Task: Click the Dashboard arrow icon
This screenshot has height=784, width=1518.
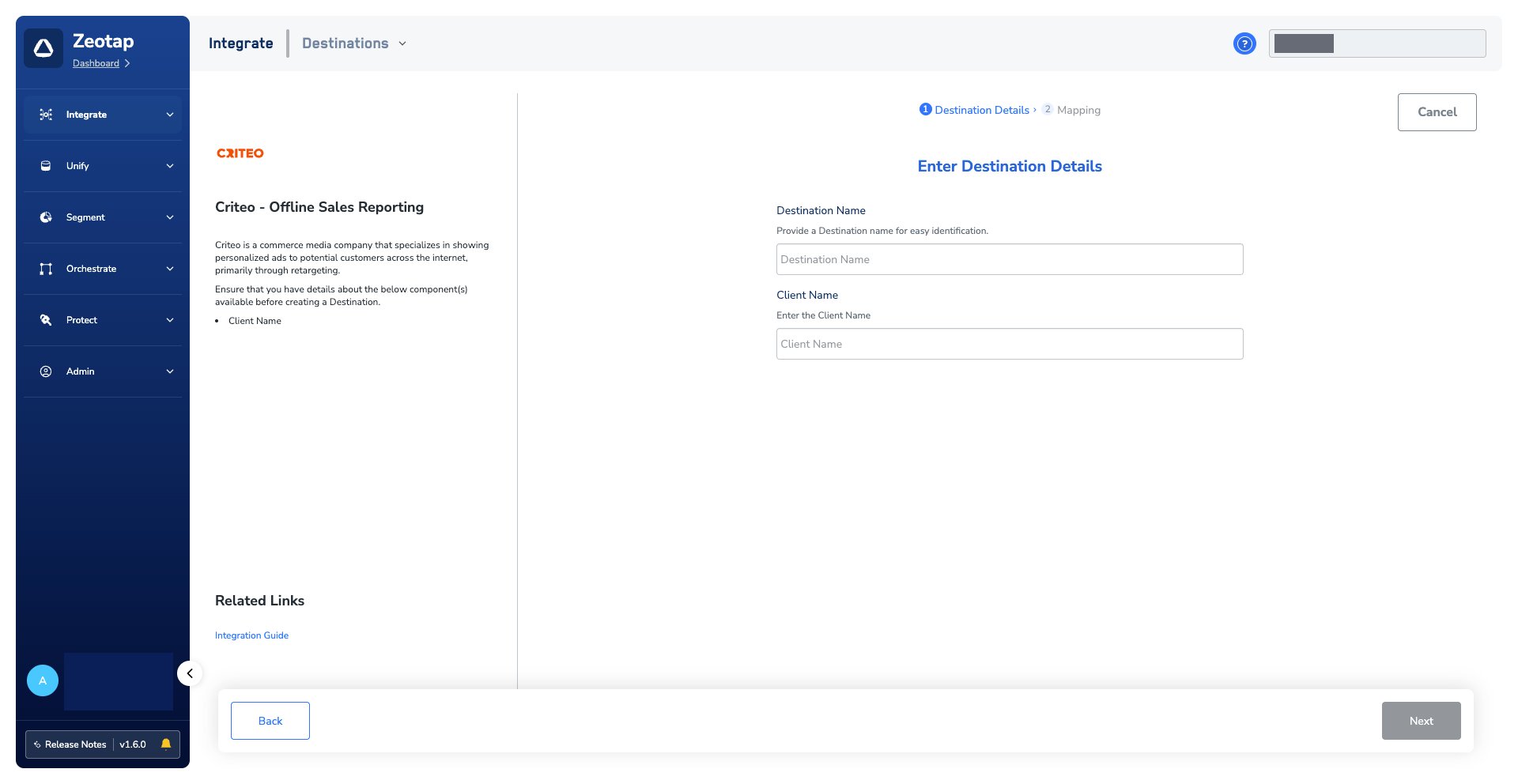Action: 126,63
